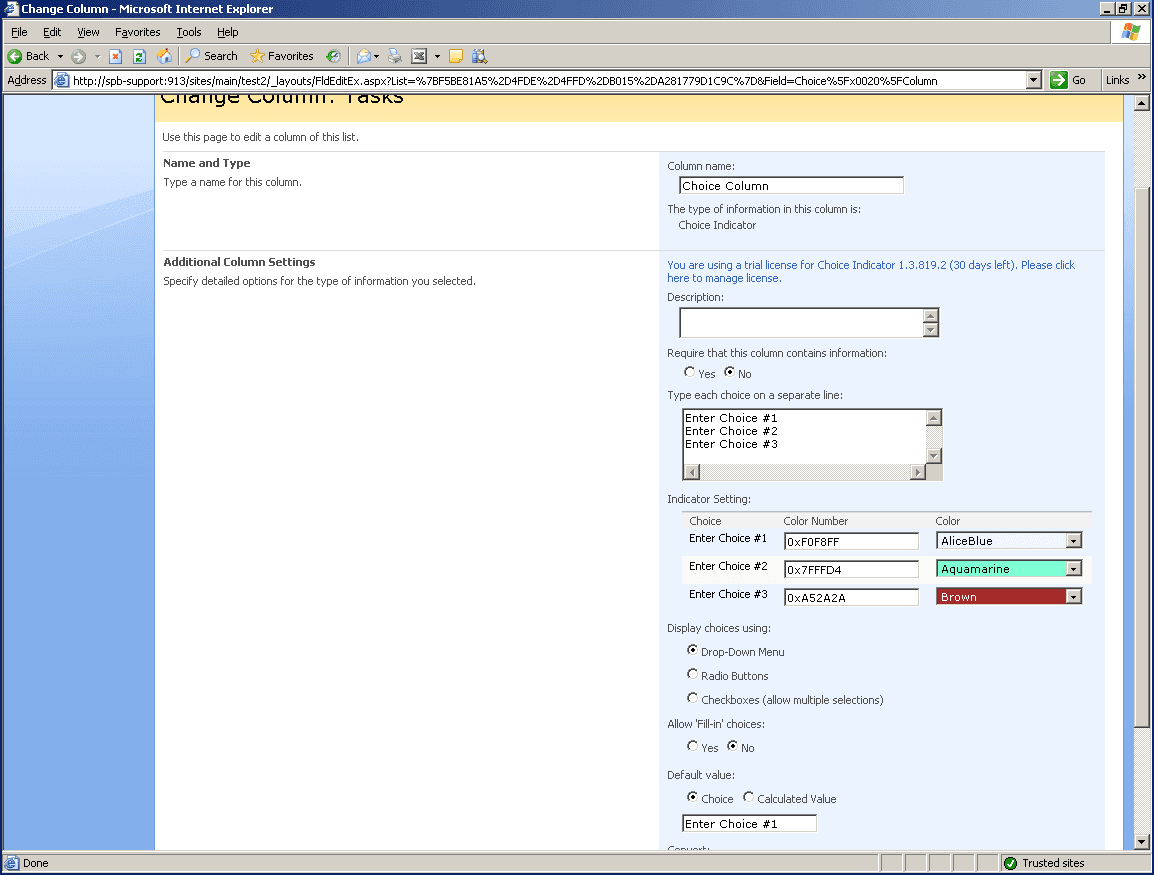Click the manage license link
Image resolution: width=1154 pixels, height=875 pixels.
point(871,272)
